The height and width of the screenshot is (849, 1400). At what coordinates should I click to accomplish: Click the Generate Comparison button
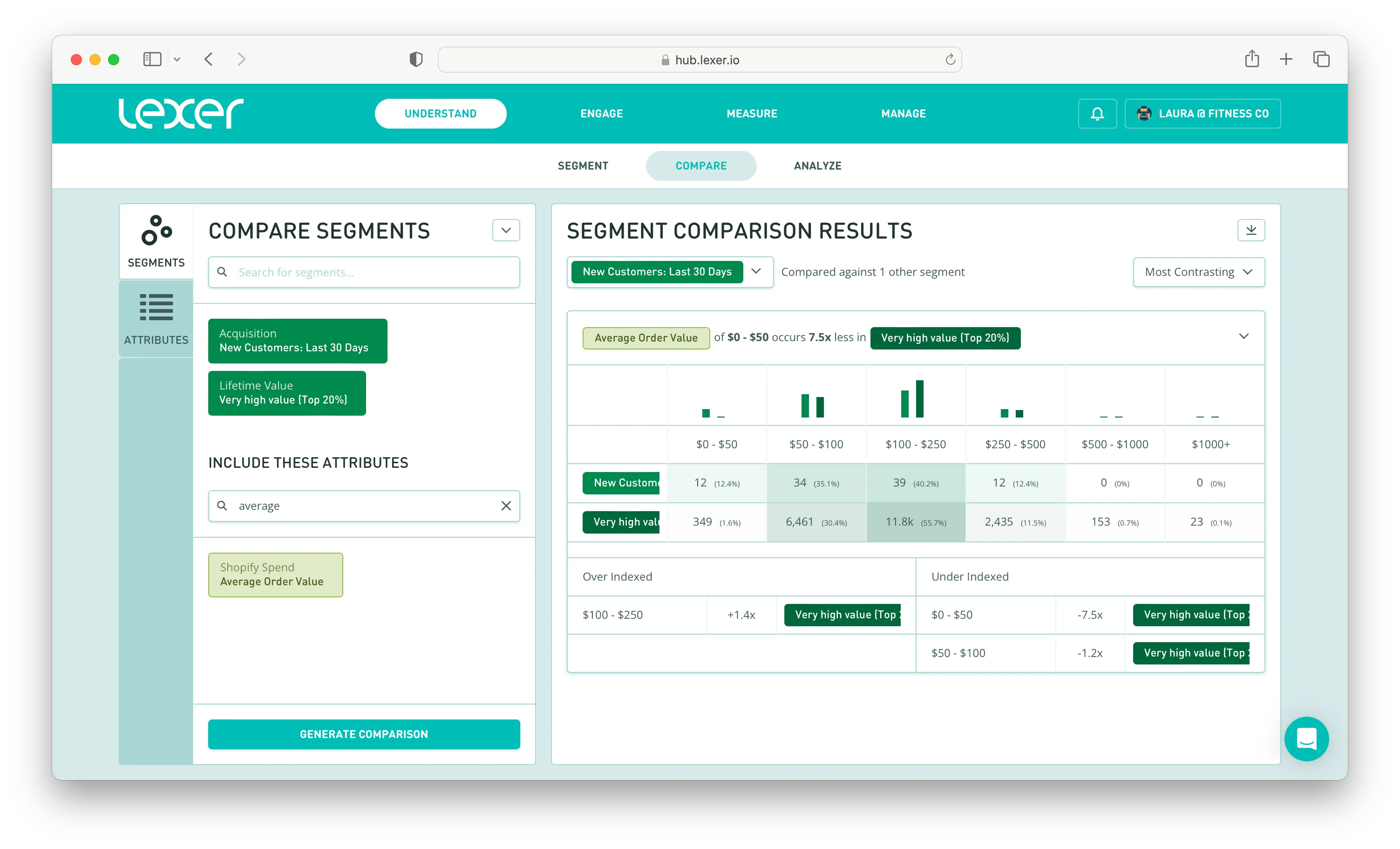coord(364,733)
